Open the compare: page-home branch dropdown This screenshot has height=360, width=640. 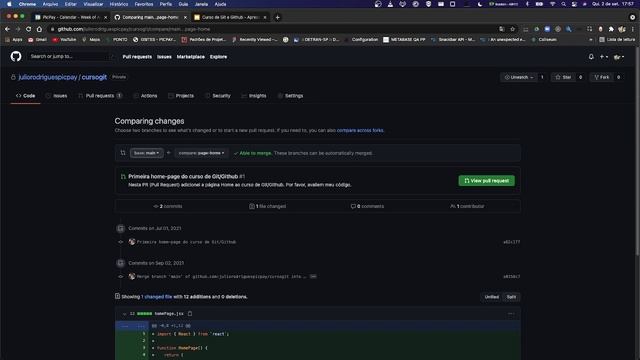click(x=201, y=153)
